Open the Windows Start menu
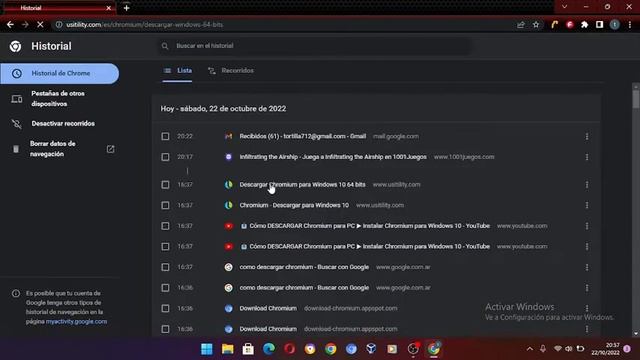This screenshot has width=640, height=360. [x=207, y=349]
